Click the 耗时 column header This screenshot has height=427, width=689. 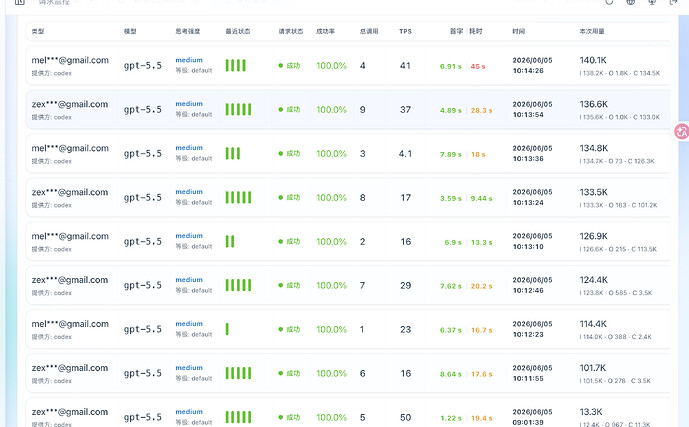[x=476, y=32]
